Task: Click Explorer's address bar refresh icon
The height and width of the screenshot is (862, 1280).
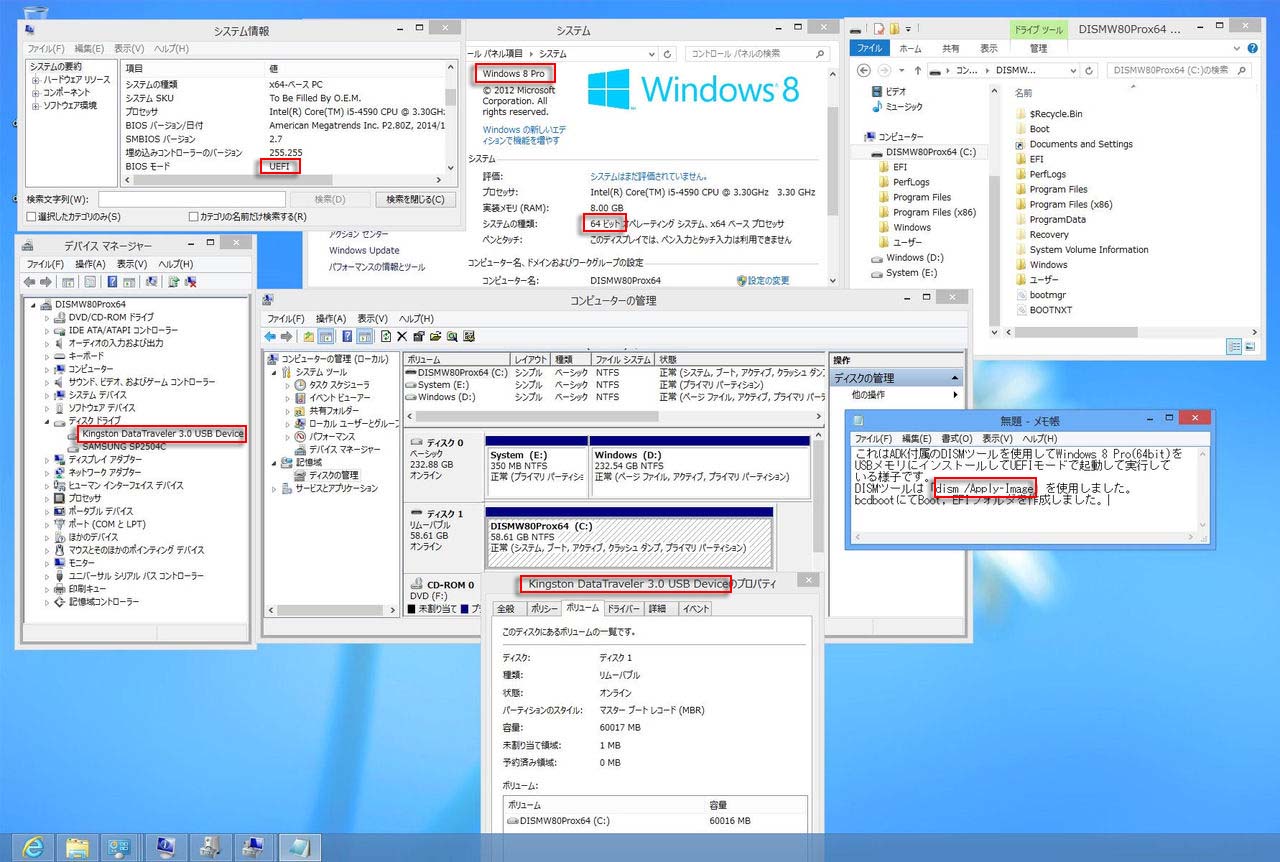Action: pyautogui.click(x=1087, y=70)
